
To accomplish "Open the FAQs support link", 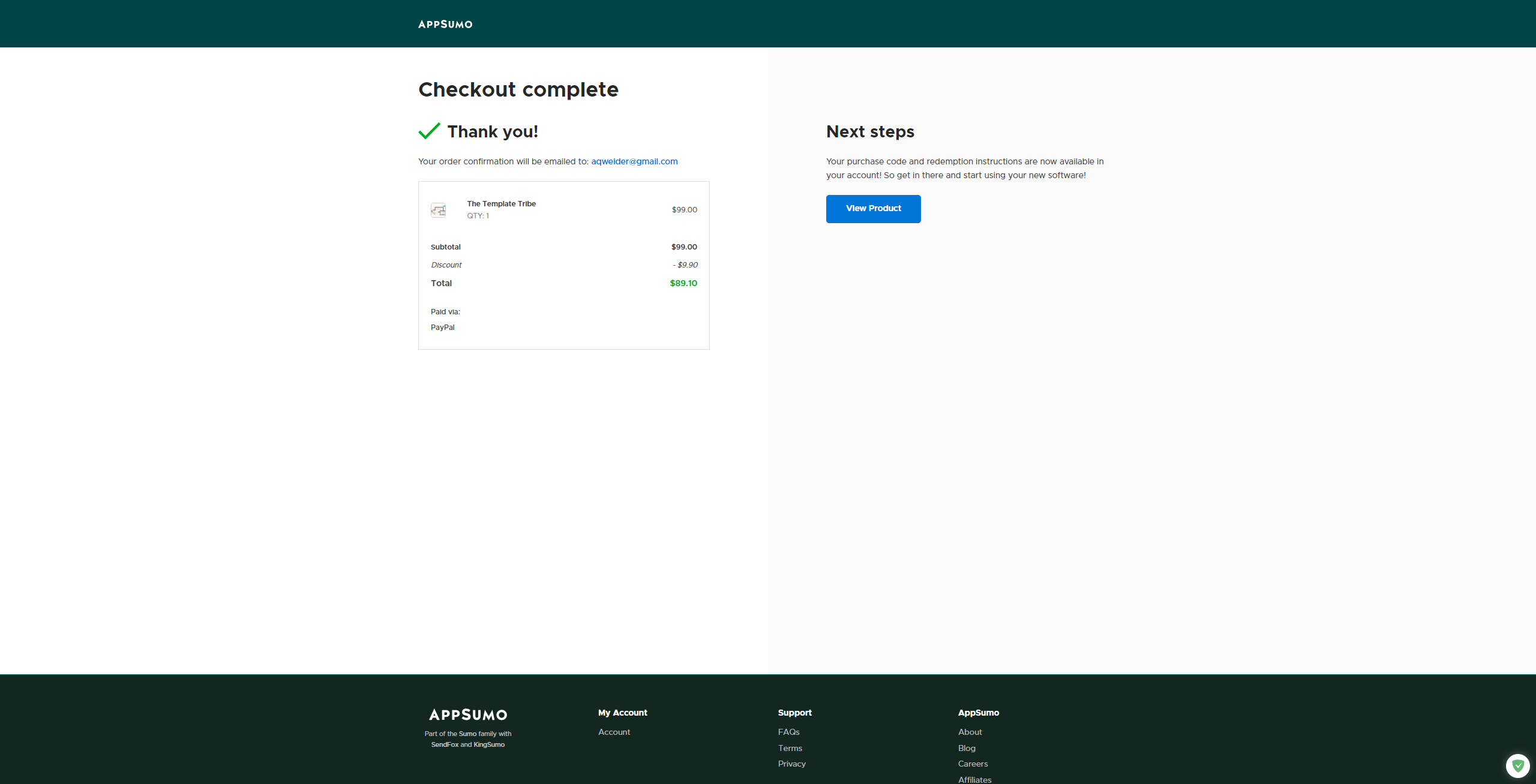I will 788,732.
